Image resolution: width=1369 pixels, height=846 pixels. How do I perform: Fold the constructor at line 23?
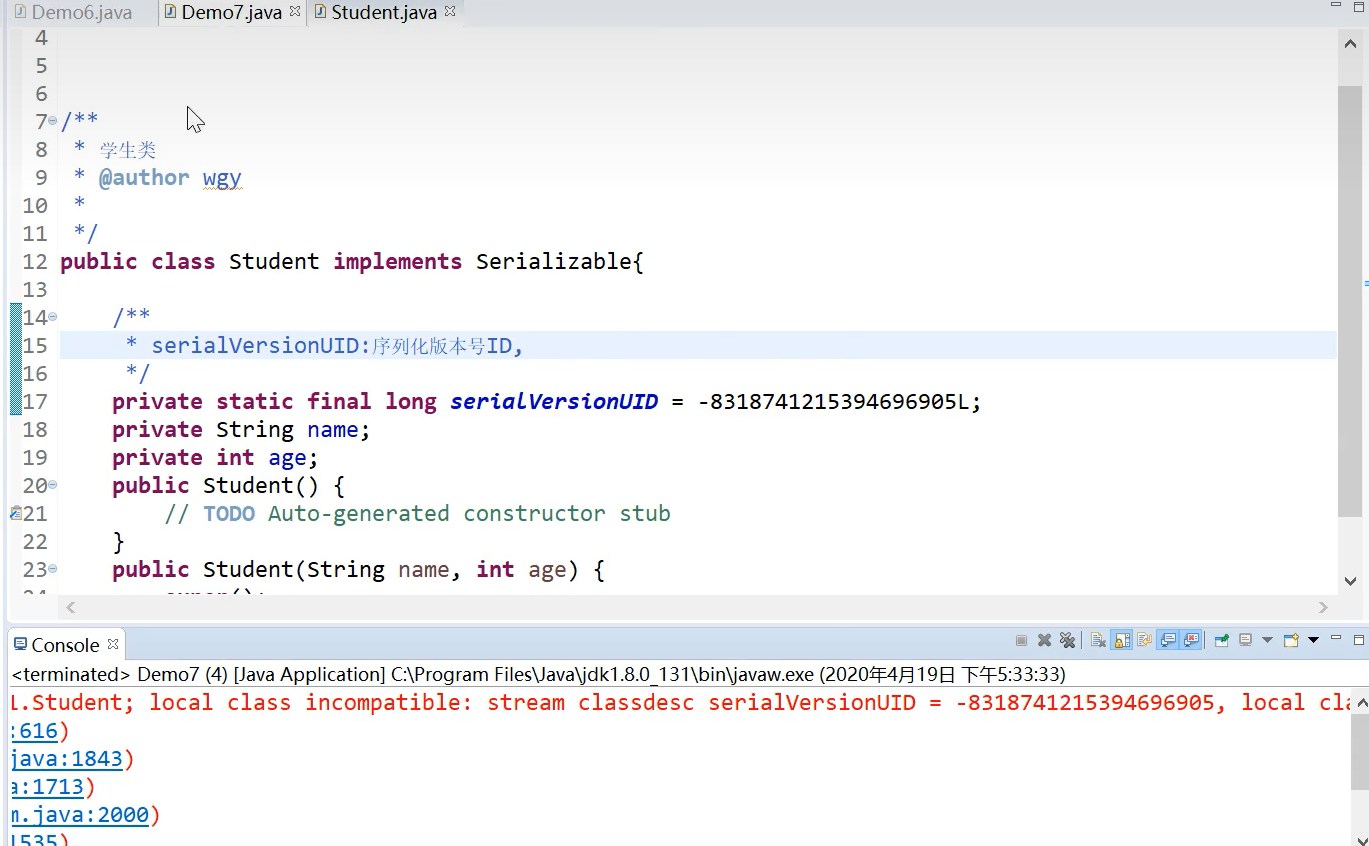53,569
